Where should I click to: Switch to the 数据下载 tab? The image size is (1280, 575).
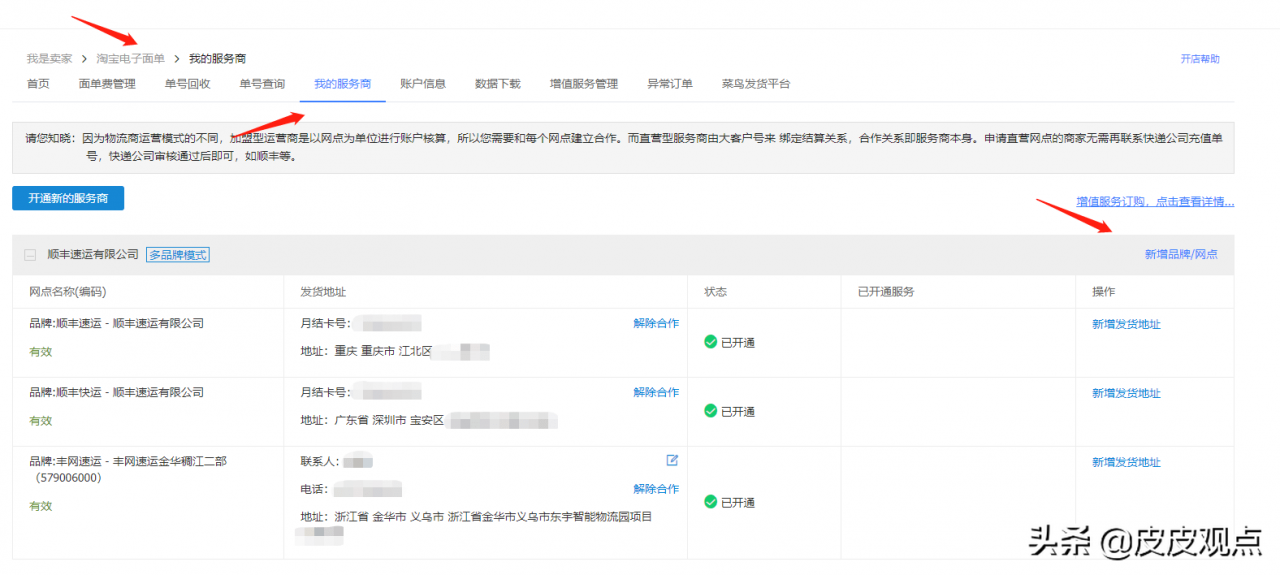[498, 84]
